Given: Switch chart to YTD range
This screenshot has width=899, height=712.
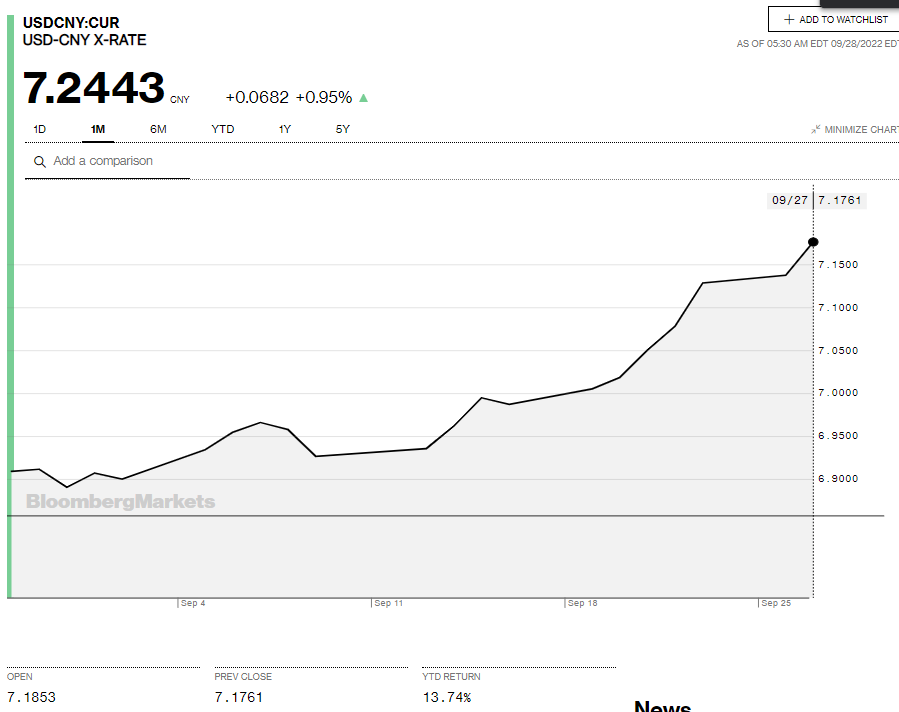Looking at the screenshot, I should click(223, 129).
